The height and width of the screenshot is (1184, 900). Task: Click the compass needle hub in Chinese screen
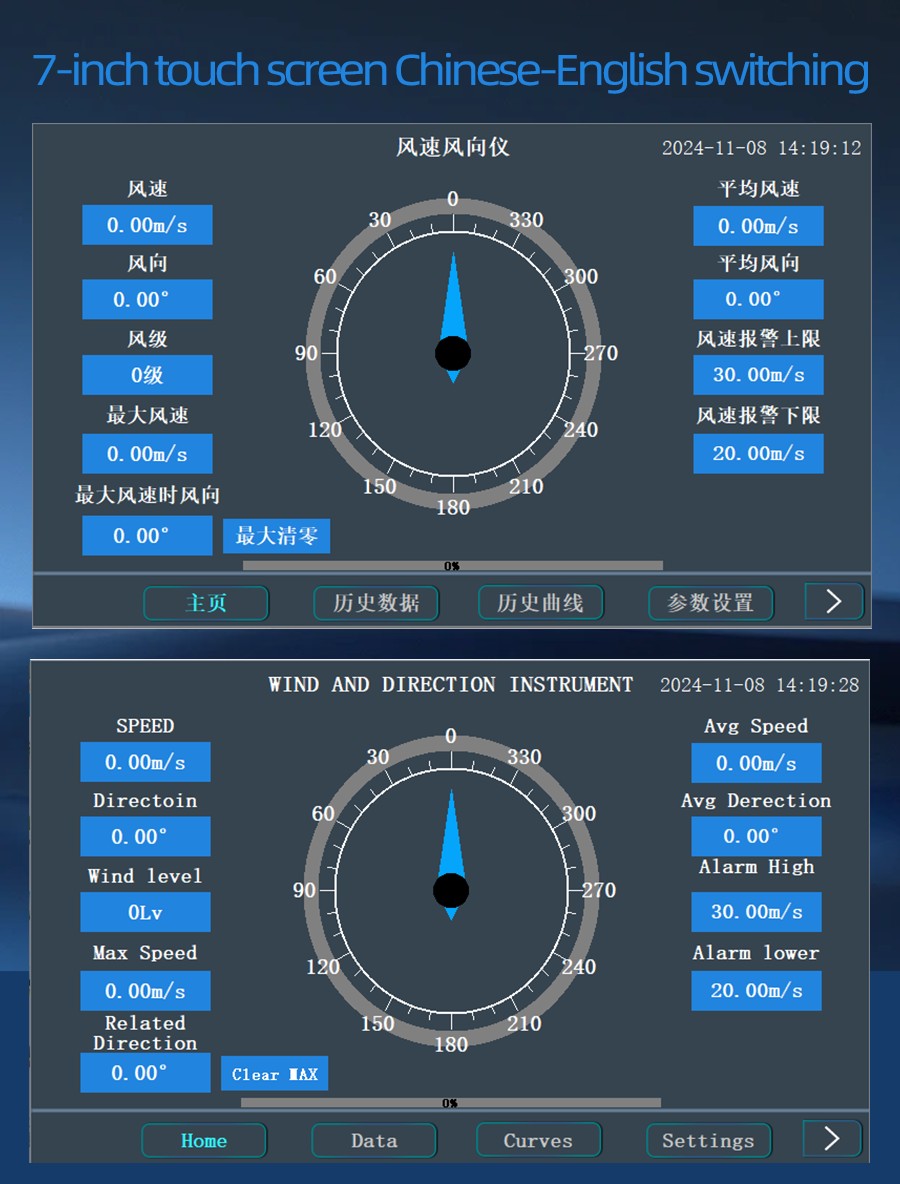point(453,353)
